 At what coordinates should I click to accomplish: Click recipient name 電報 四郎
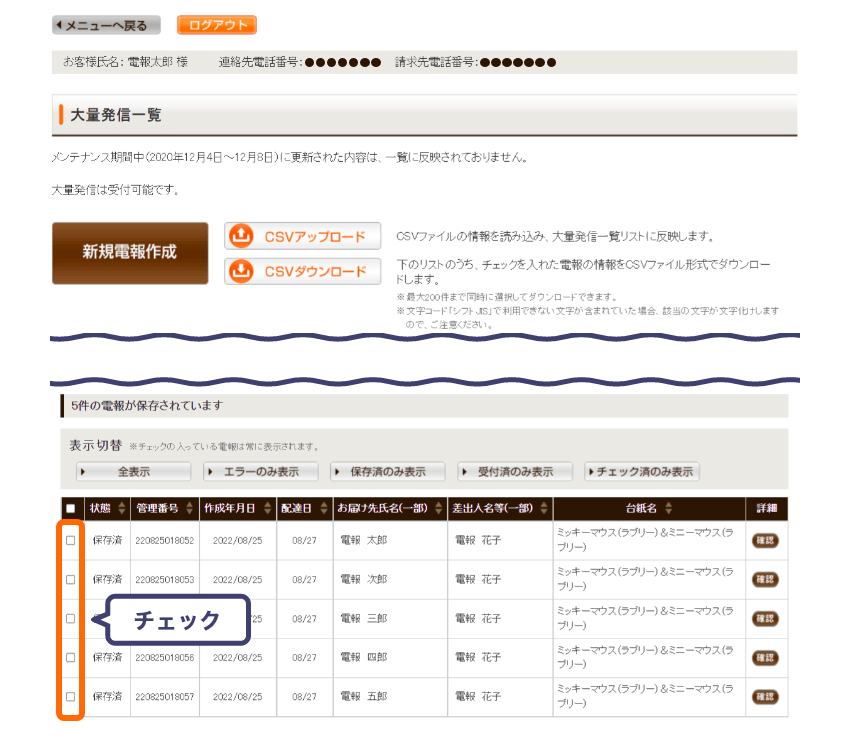[x=364, y=658]
